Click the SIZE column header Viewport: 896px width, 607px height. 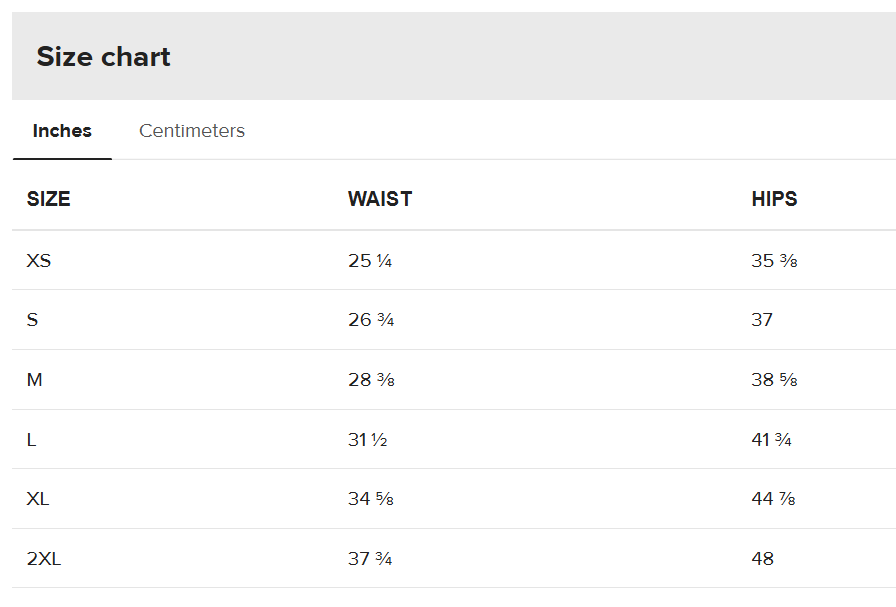49,199
